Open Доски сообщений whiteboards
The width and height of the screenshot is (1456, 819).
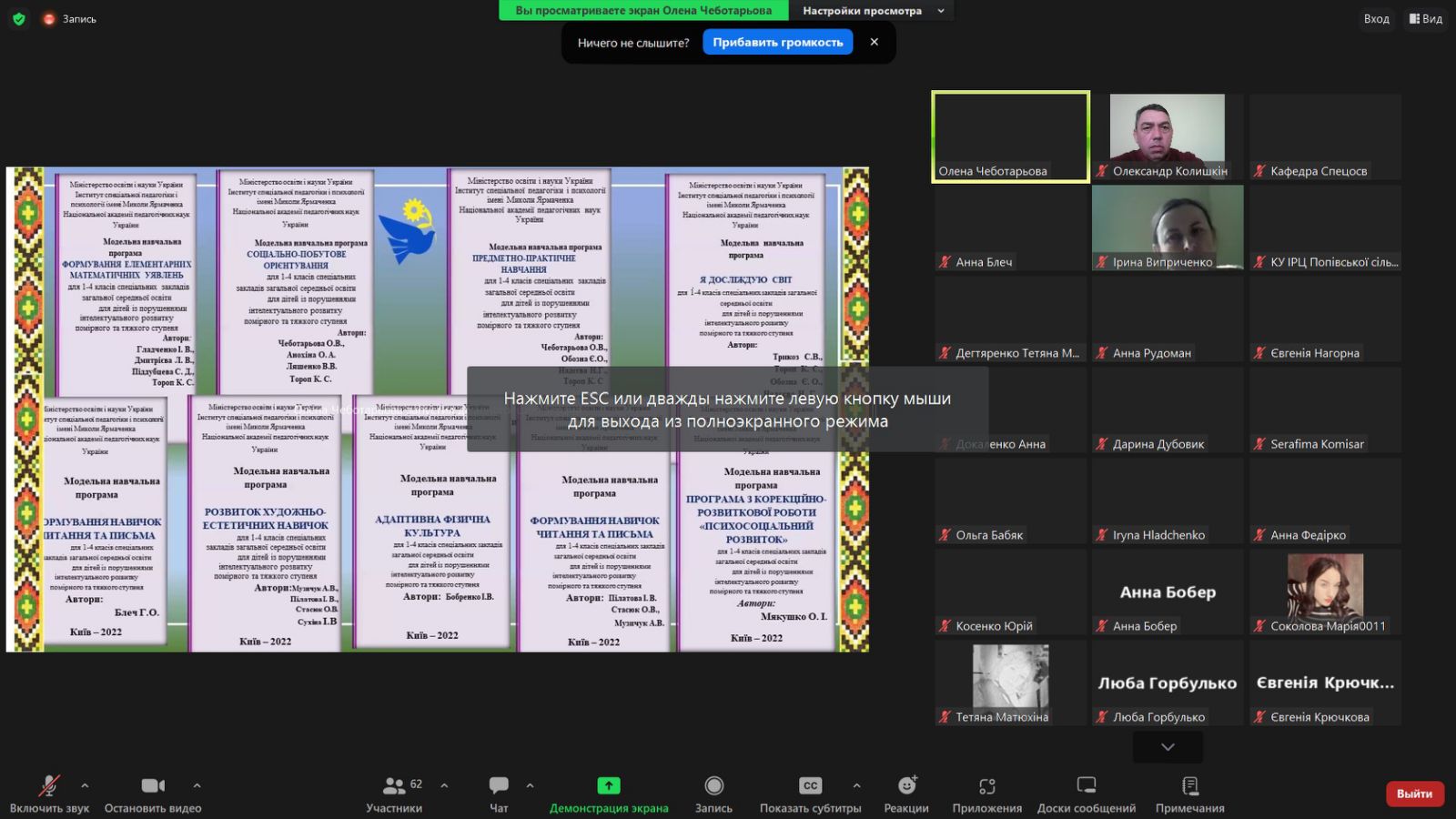[x=1086, y=786]
